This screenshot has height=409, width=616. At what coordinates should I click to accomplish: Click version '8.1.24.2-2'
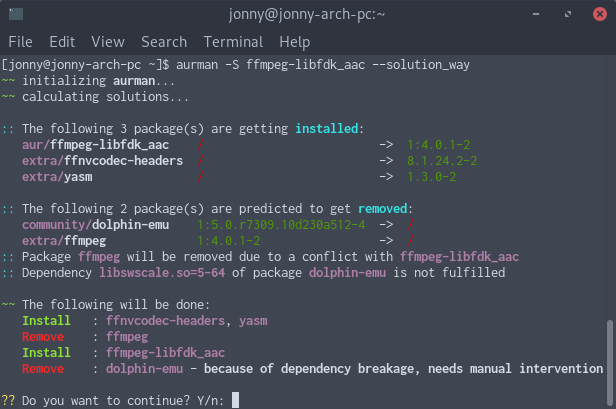tap(442, 161)
